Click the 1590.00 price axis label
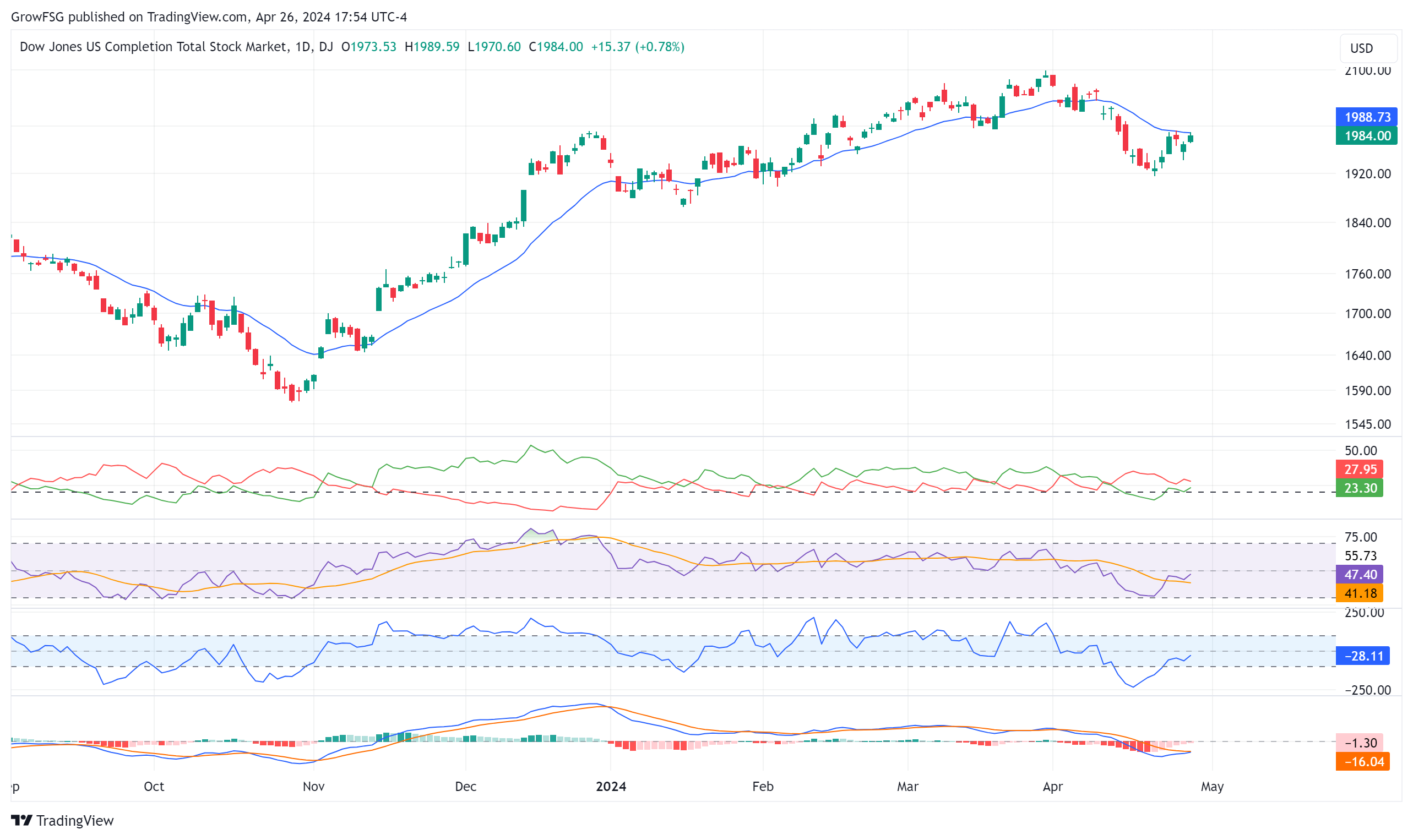 point(1367,391)
